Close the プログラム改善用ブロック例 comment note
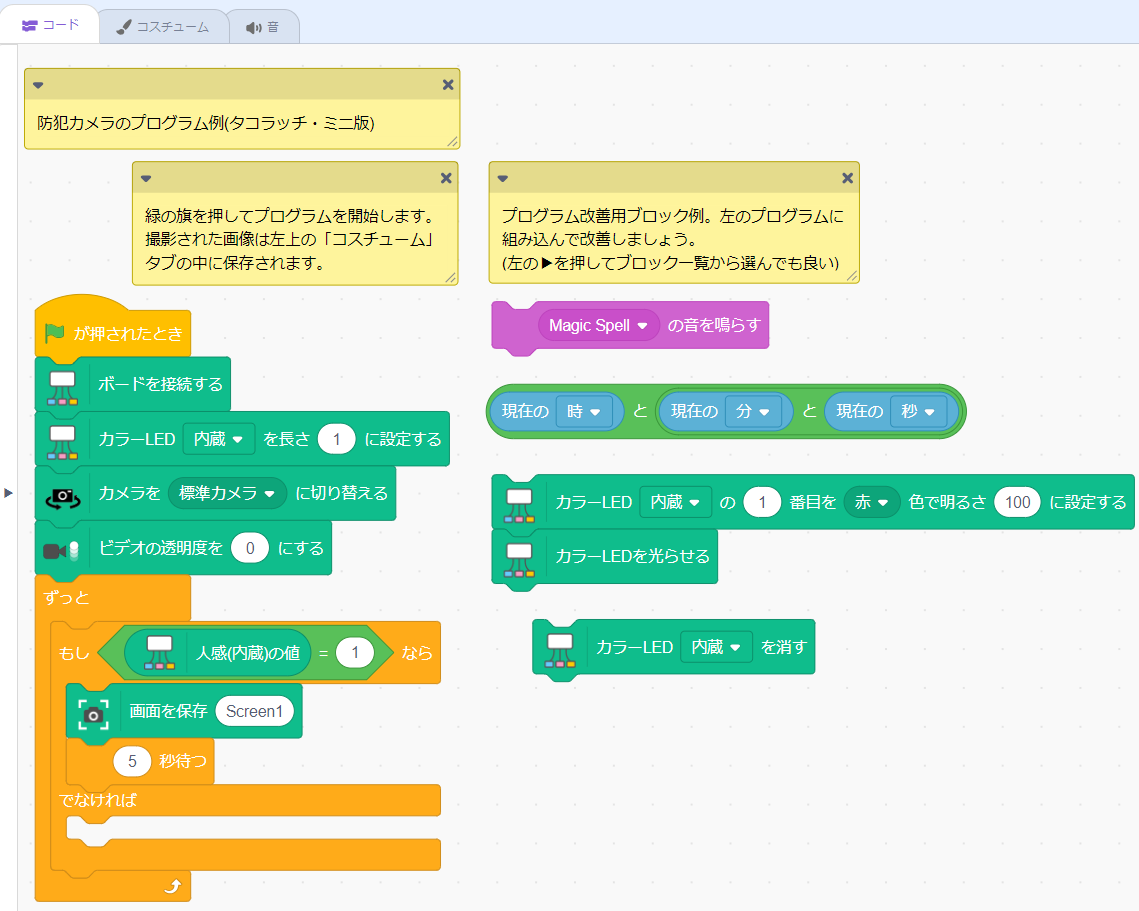This screenshot has height=911, width=1139. (847, 178)
